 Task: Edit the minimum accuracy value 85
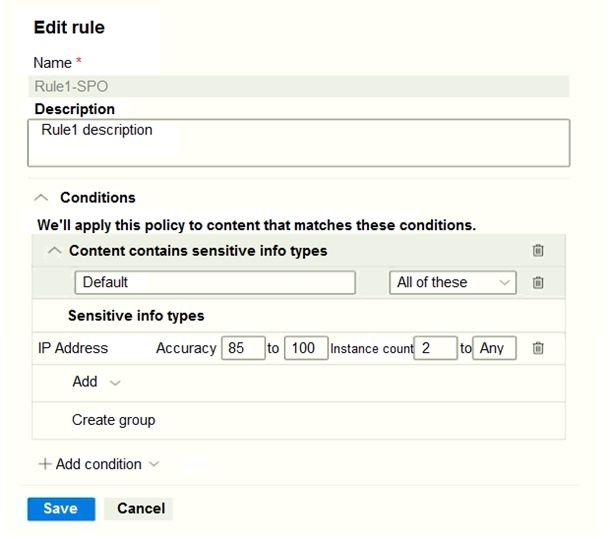[243, 348]
